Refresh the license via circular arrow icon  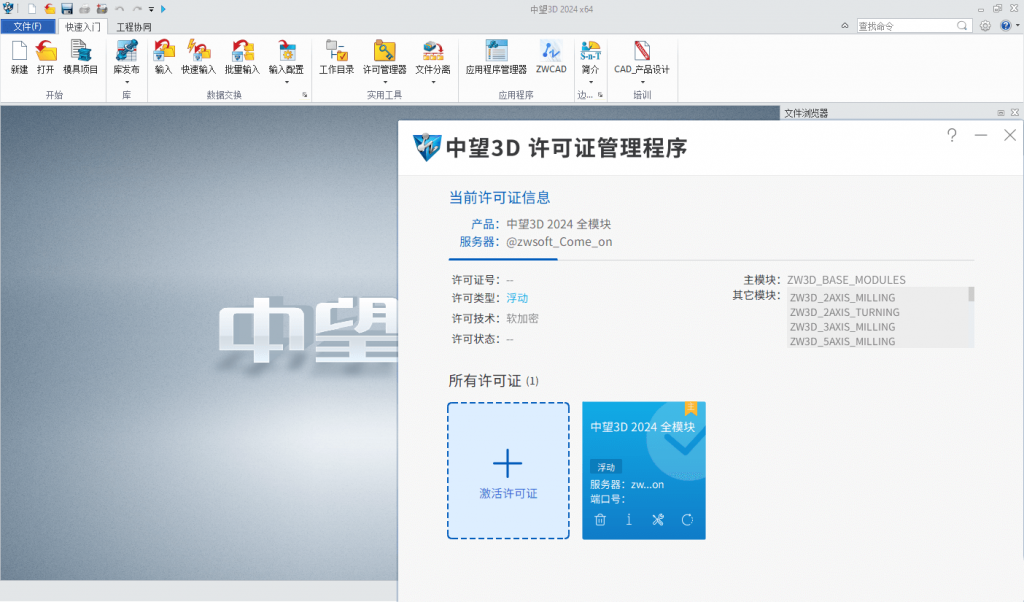(x=687, y=520)
